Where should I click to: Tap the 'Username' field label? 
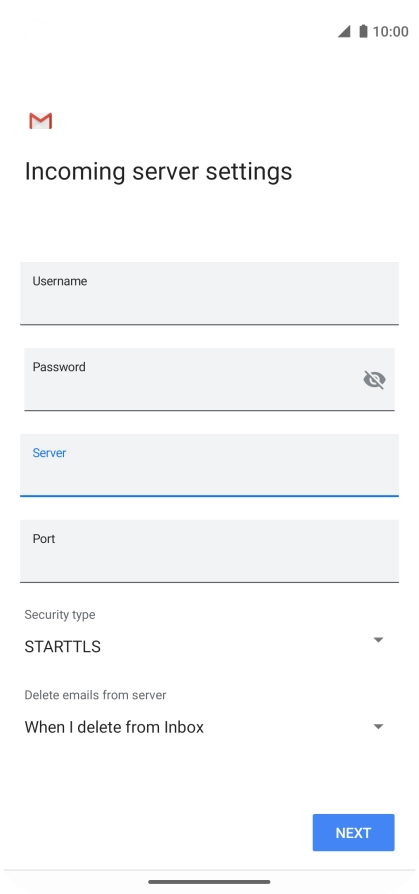click(60, 281)
